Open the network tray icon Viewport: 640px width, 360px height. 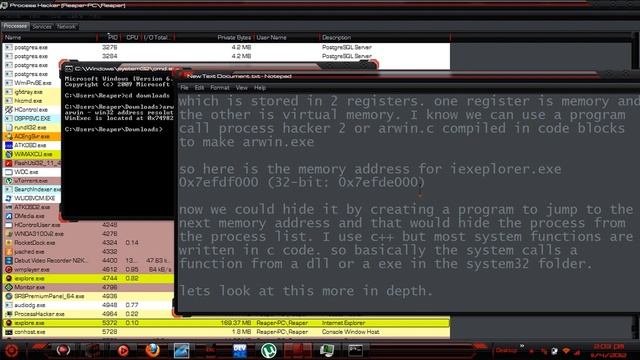click(x=566, y=351)
